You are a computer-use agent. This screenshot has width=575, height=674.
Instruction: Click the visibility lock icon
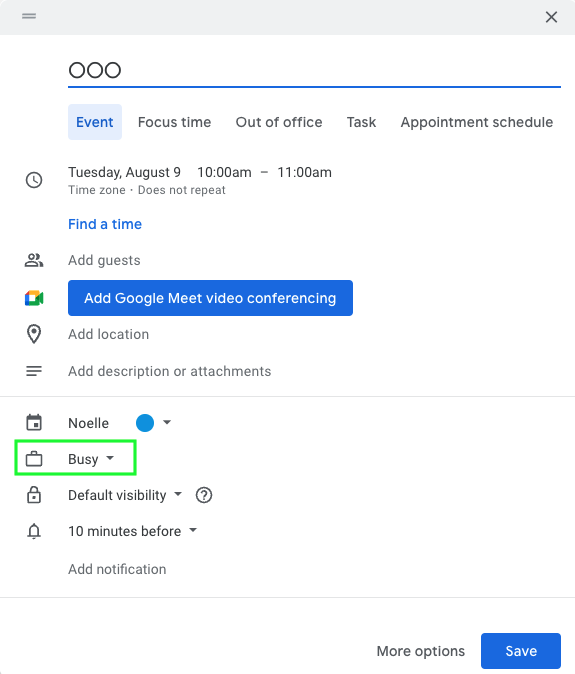(x=34, y=495)
